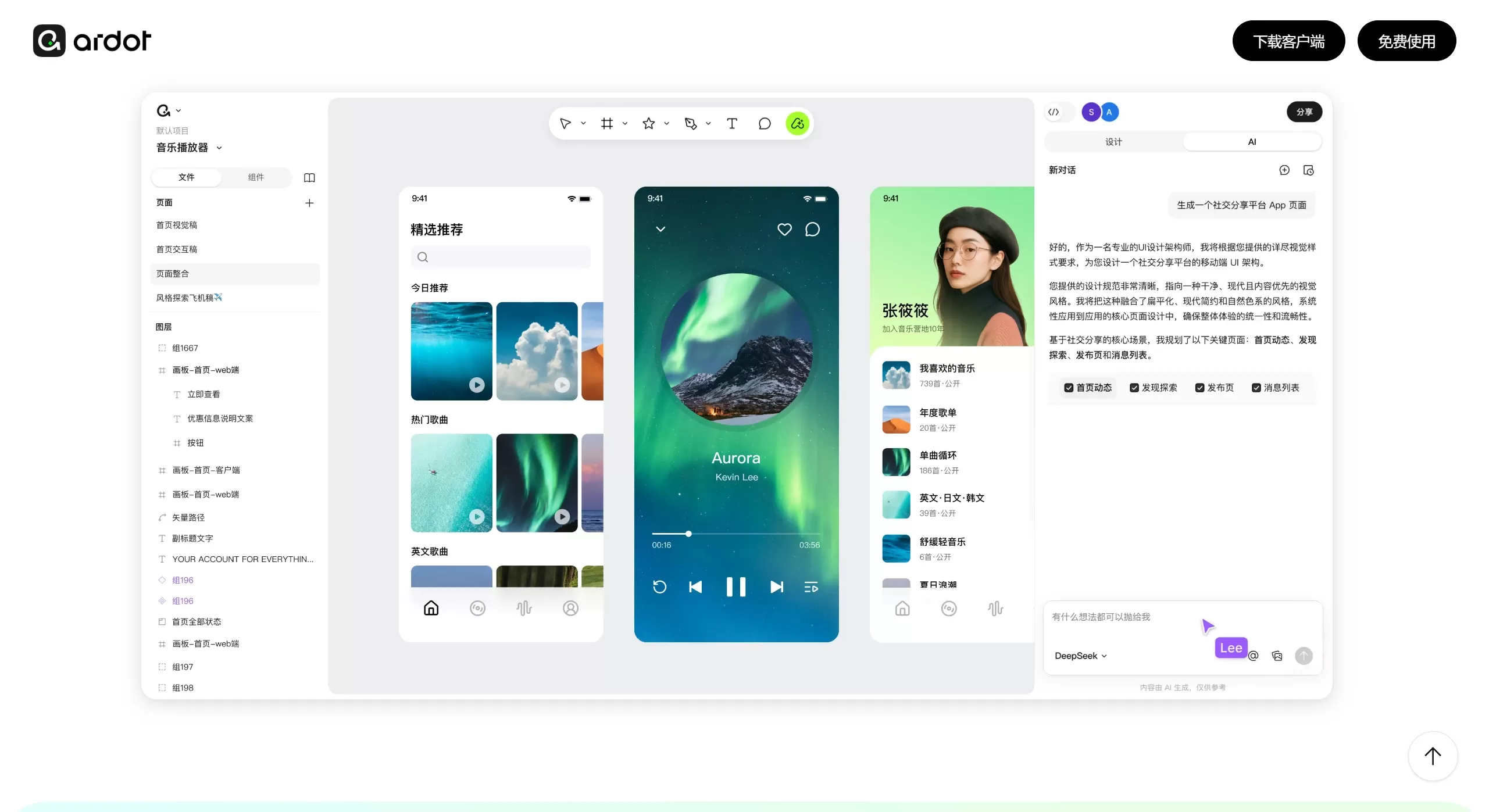
Task: Select the Text tool in toolbar
Action: coord(732,123)
